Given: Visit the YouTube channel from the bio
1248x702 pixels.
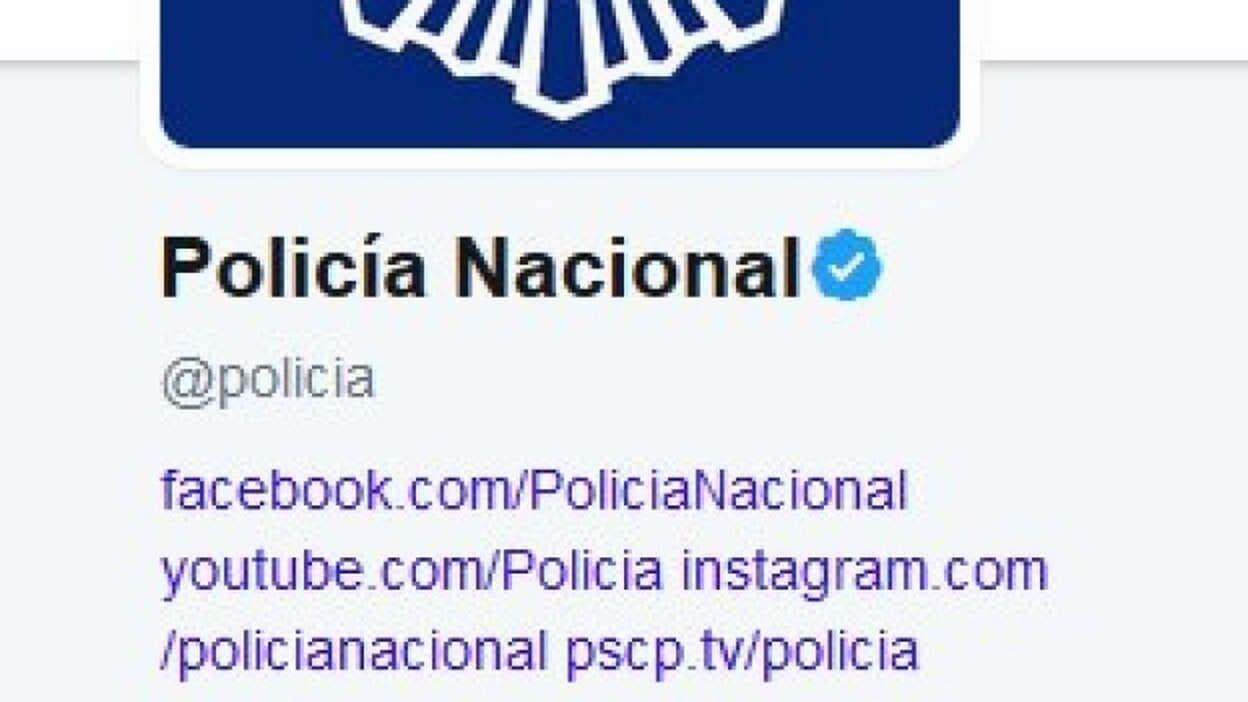Looking at the screenshot, I should point(411,572).
